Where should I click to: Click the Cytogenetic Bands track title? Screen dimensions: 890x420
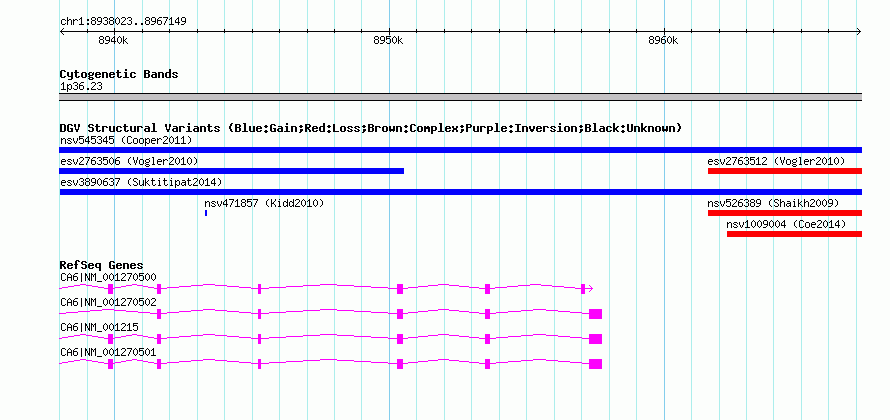click(x=119, y=74)
